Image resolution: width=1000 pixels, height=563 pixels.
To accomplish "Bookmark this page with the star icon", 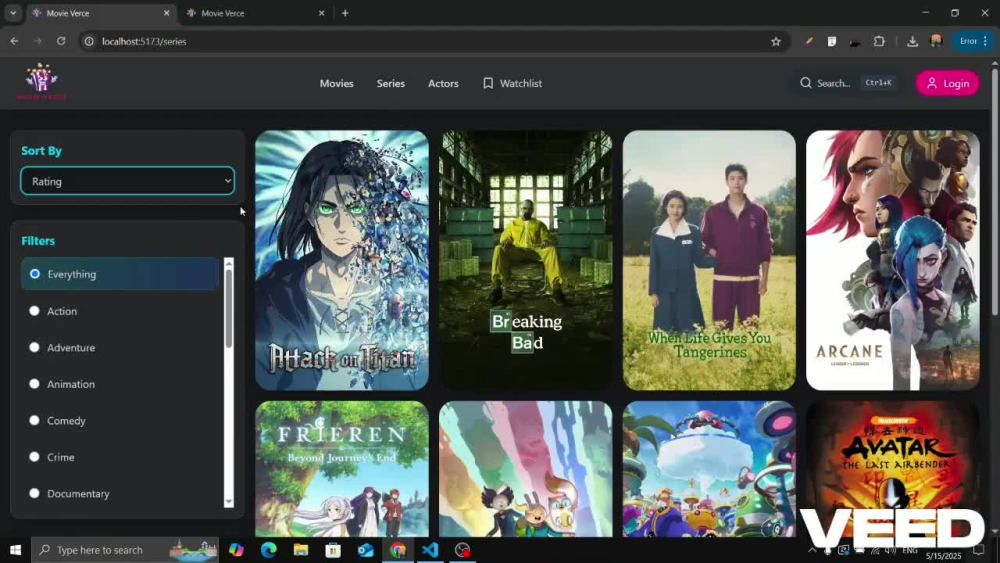I will pyautogui.click(x=776, y=41).
